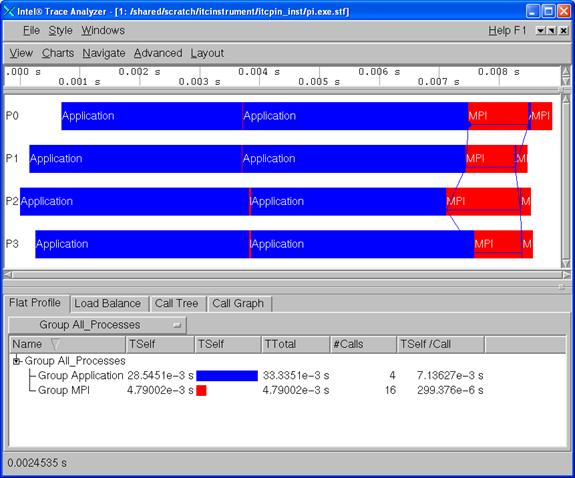The image size is (575, 478).
Task: Click the MPI #Calls value 16
Action: click(x=390, y=390)
